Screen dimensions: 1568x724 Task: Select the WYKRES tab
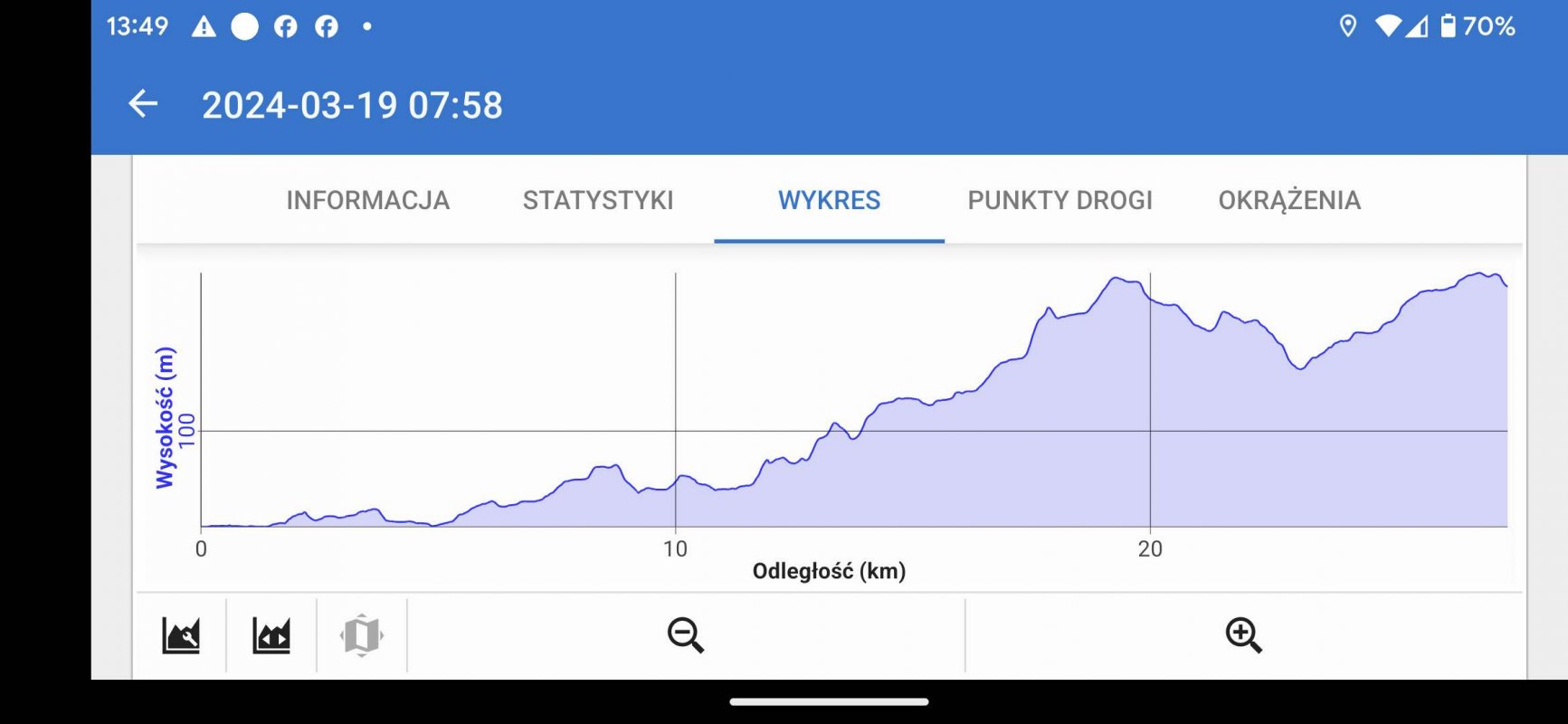tap(830, 200)
